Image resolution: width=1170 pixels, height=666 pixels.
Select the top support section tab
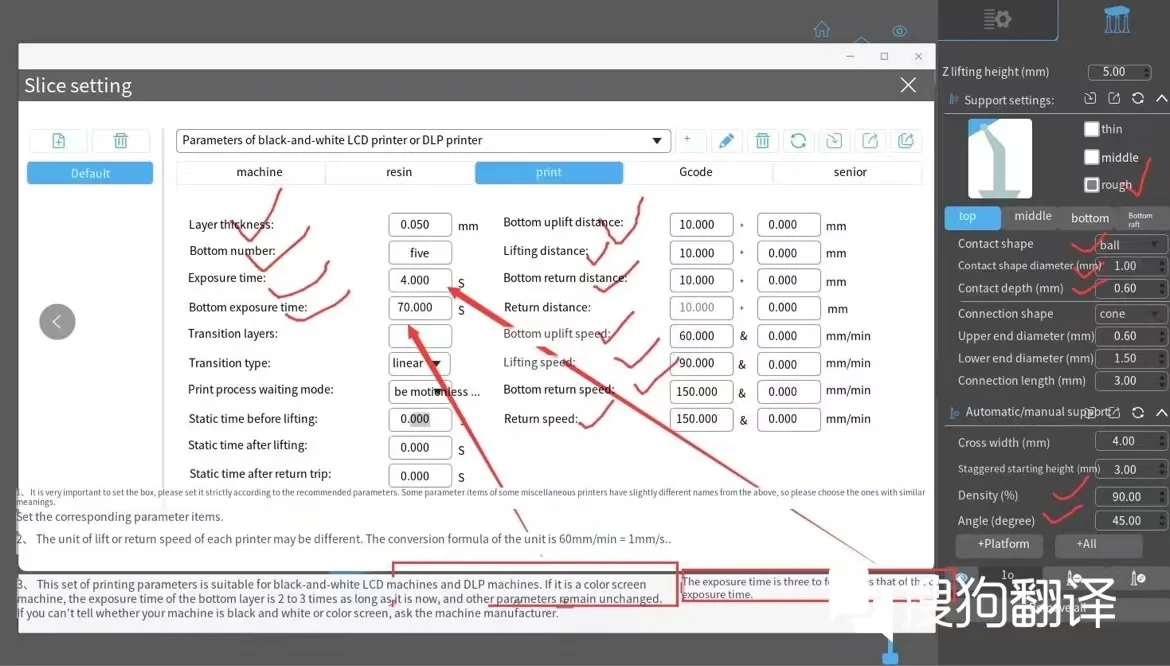[x=972, y=217]
